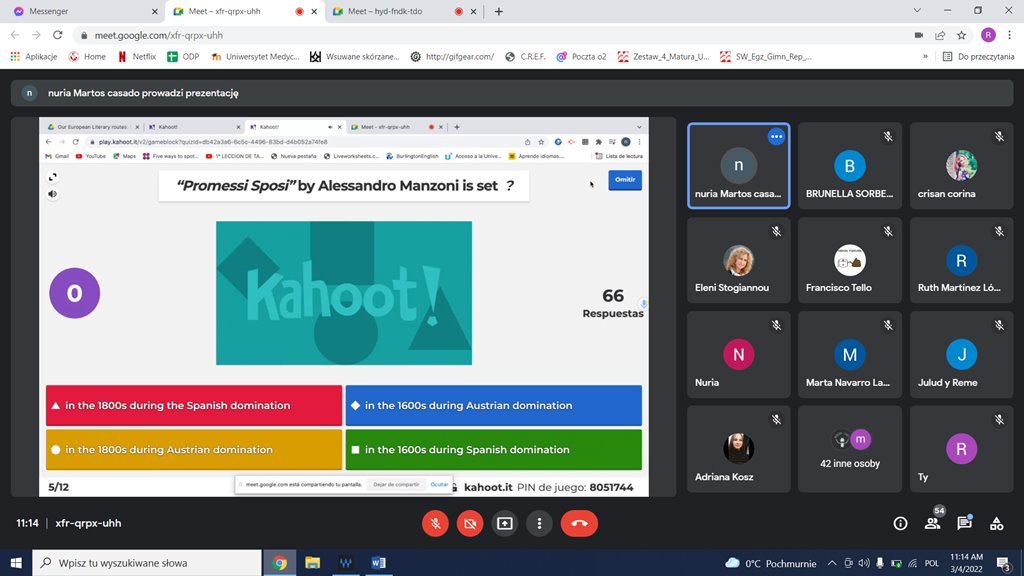Click the address bar showing meet.google.com
1024x576 pixels.
(x=490, y=35)
